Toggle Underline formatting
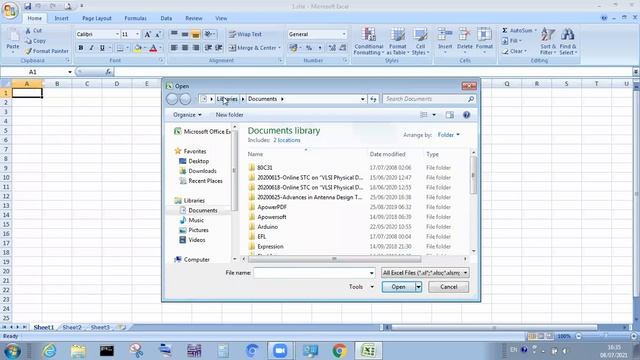 (102, 48)
